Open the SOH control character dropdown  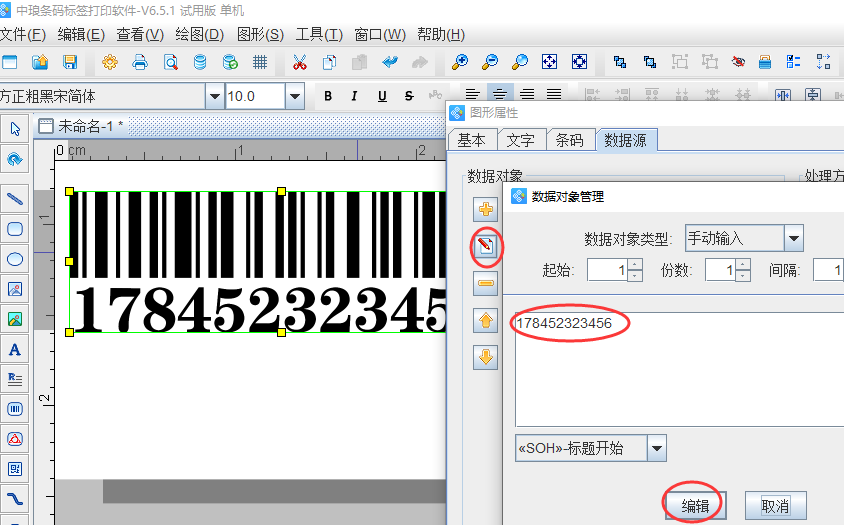point(656,448)
